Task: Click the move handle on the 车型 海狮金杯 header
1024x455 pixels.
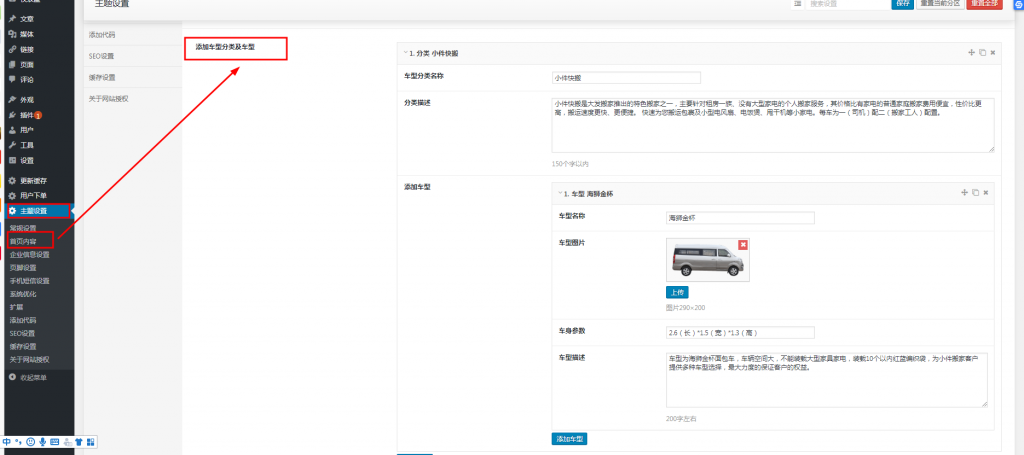Action: (964, 193)
